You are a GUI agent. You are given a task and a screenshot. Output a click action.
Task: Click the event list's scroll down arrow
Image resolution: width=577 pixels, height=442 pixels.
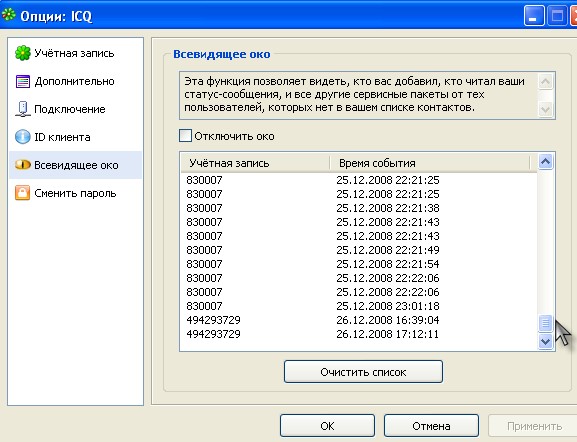tap(545, 341)
